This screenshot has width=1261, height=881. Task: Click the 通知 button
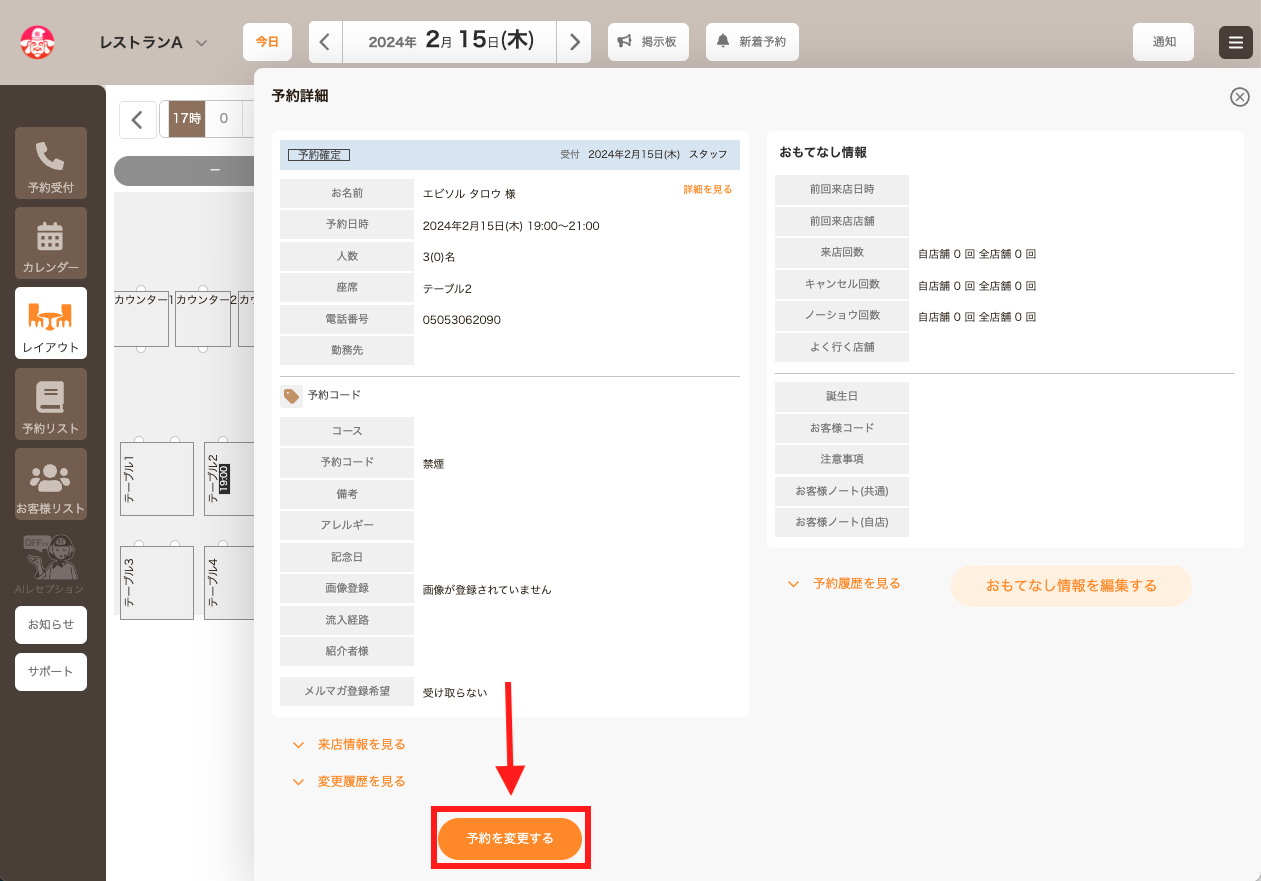pos(1164,42)
